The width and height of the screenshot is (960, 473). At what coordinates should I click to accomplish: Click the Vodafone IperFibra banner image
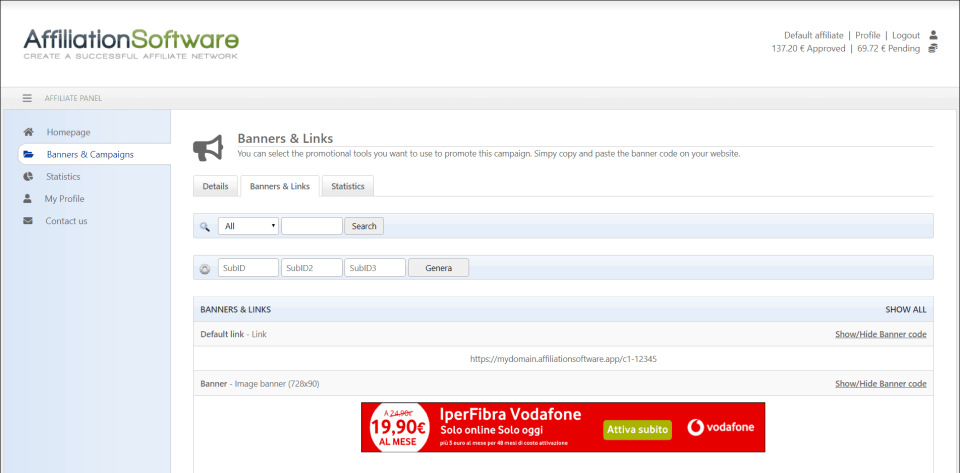click(x=563, y=427)
